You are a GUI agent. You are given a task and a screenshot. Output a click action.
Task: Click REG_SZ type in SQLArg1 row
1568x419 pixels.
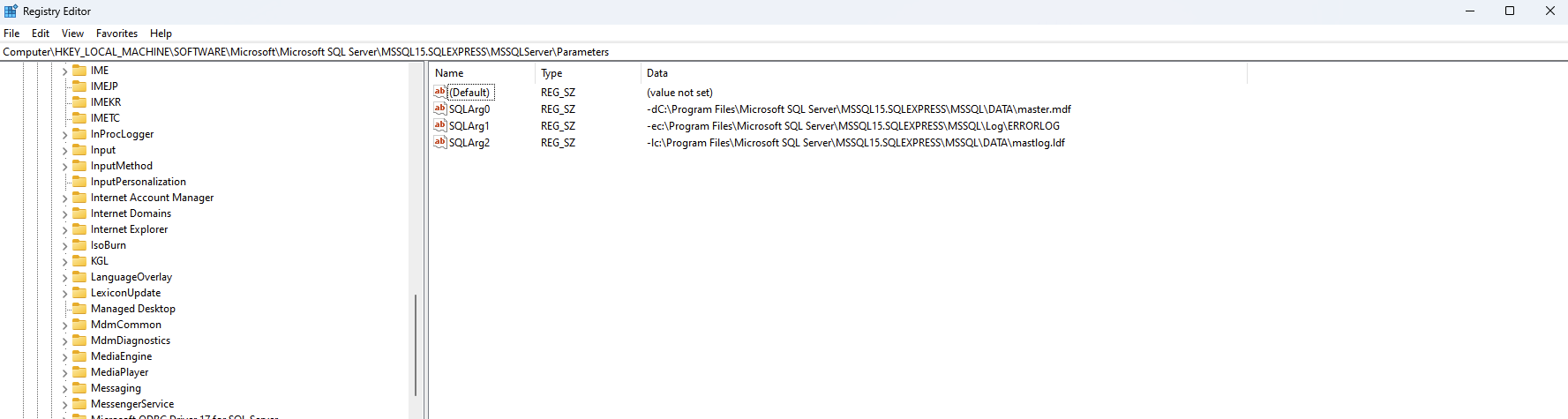pyautogui.click(x=558, y=126)
